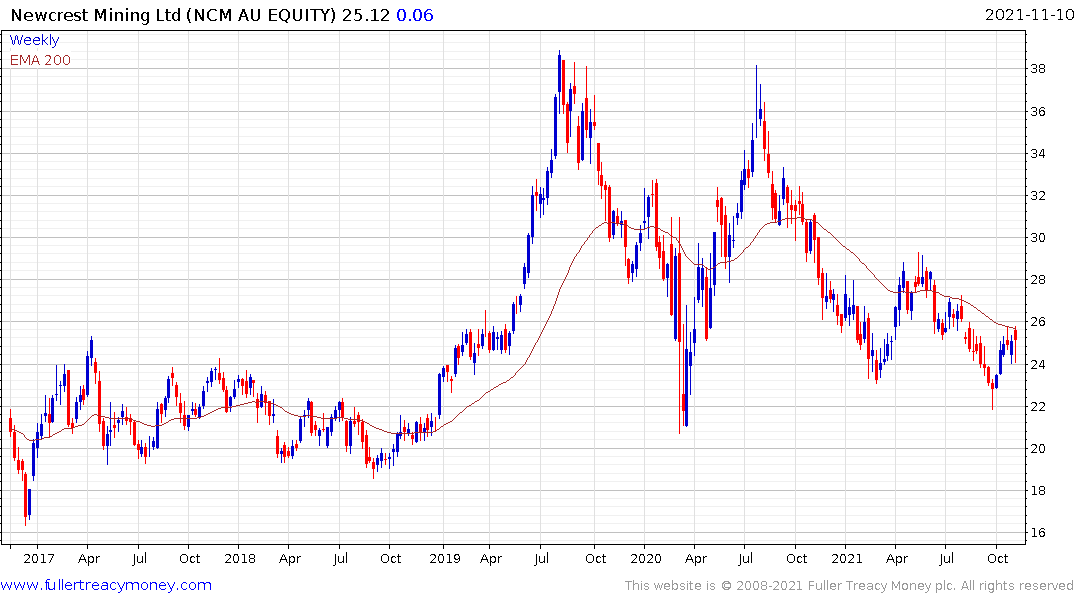Click the price change value 0.06
Screen dimensions: 1075x600
coord(415,15)
